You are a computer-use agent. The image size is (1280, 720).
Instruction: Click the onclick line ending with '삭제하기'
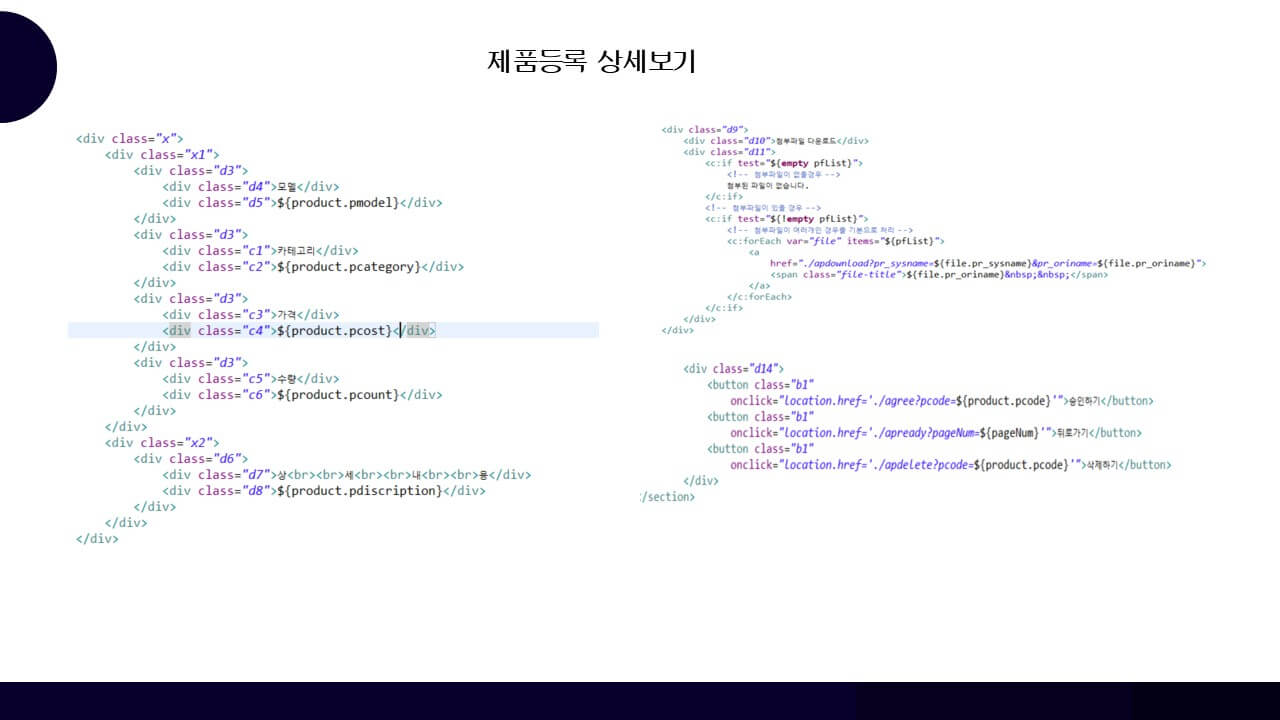coord(951,465)
